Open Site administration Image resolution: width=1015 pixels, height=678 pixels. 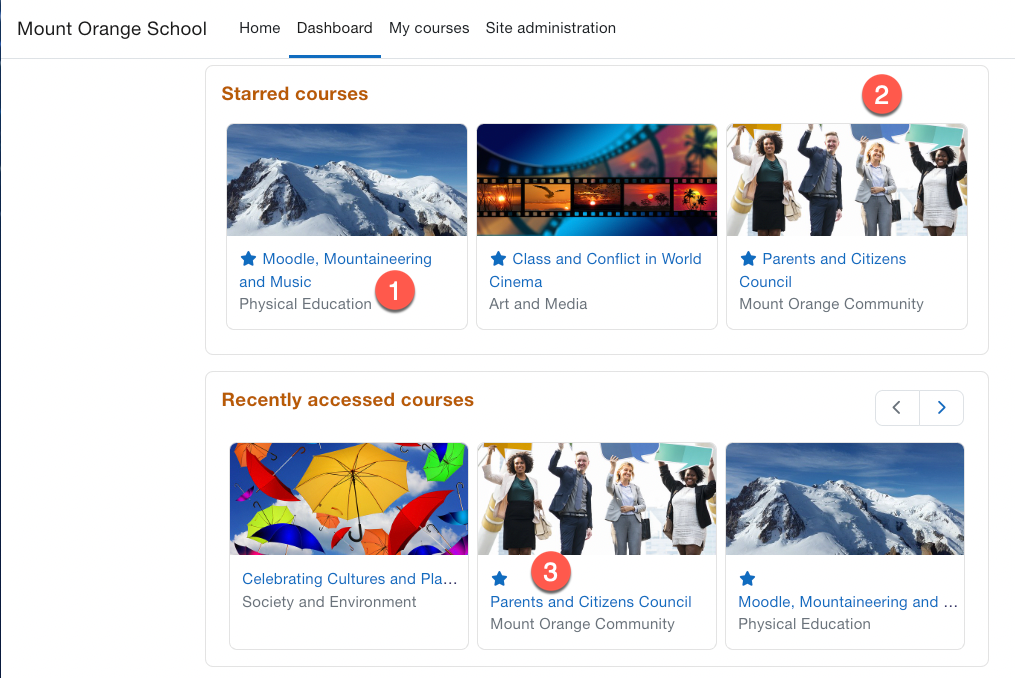click(551, 28)
